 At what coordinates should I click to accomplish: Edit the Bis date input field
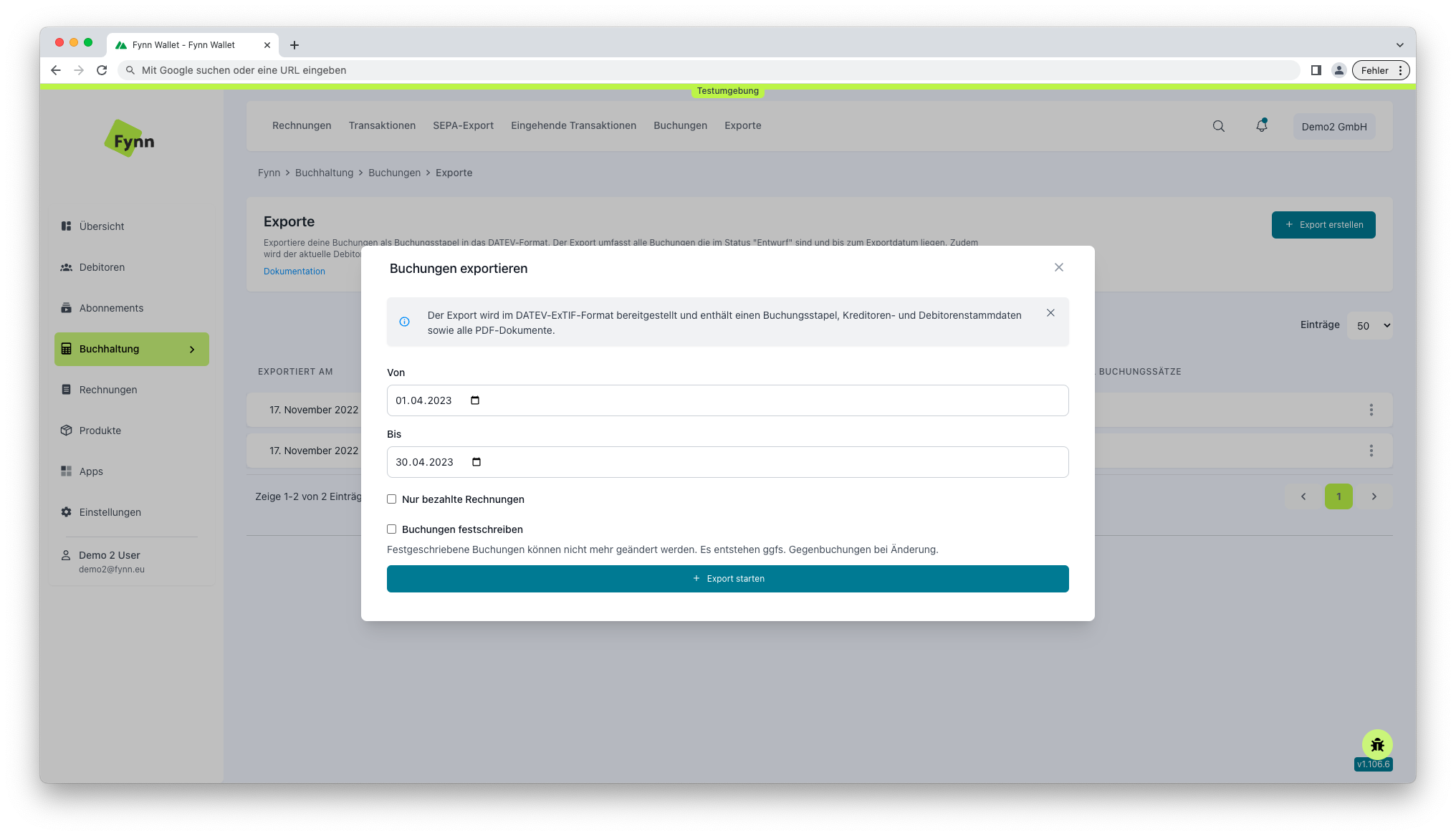point(728,462)
